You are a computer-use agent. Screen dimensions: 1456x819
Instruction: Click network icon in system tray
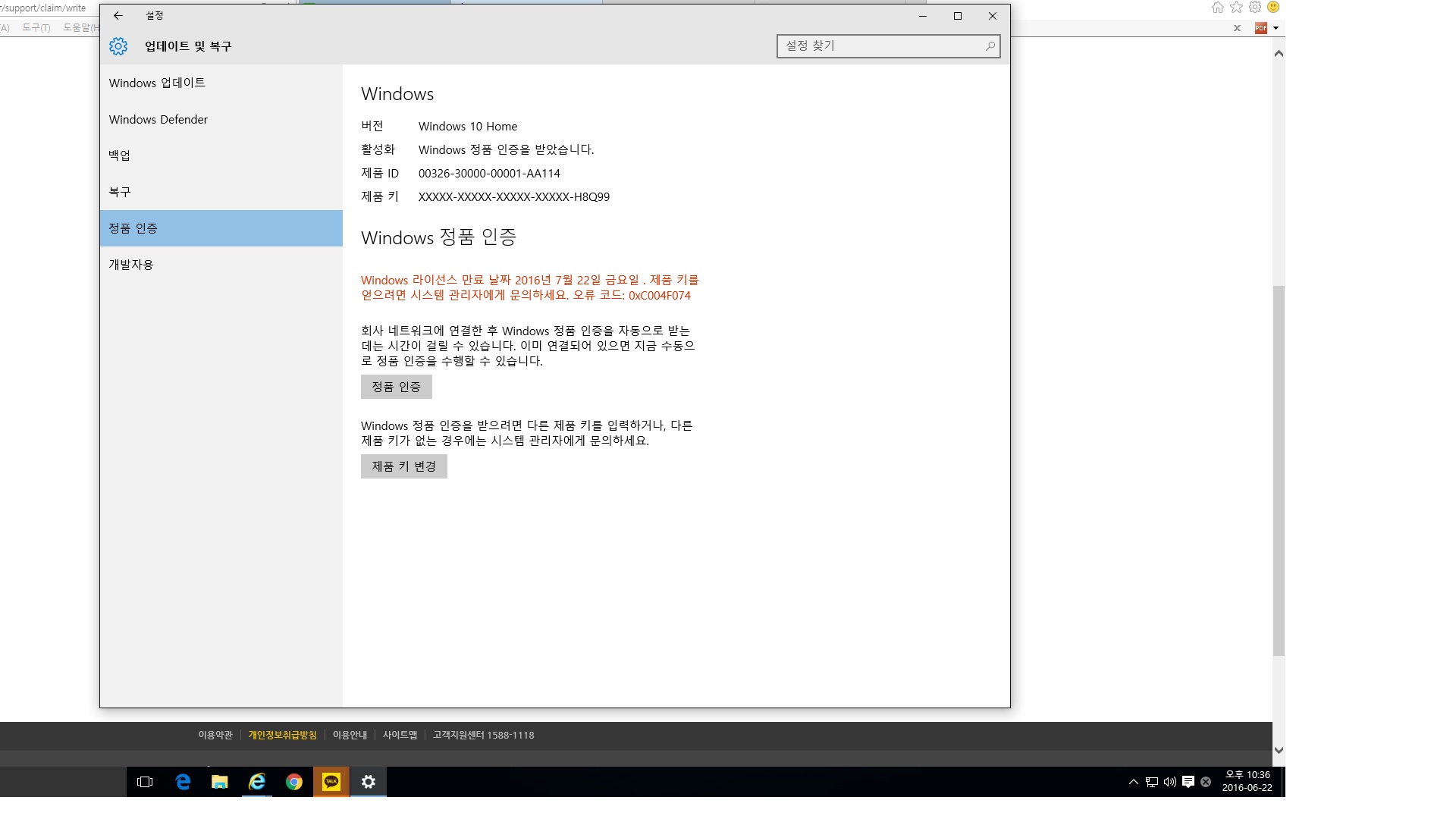click(1152, 782)
